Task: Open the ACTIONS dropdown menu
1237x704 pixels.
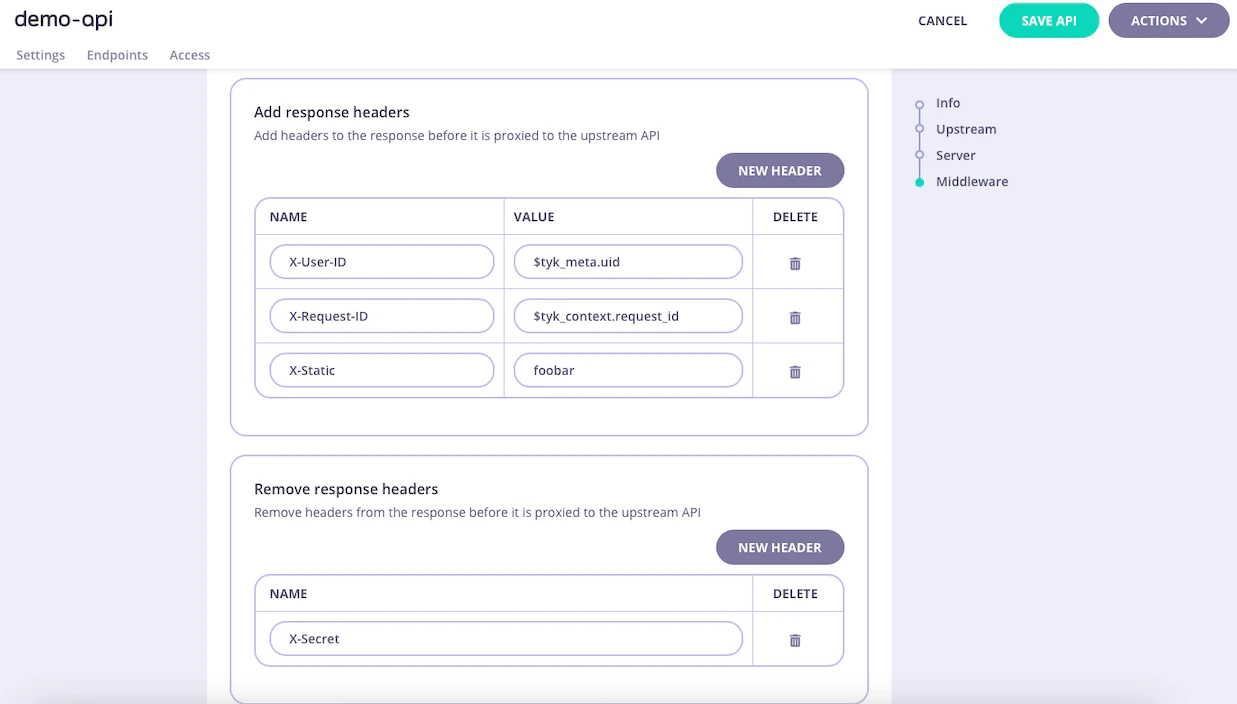Action: pos(1168,20)
